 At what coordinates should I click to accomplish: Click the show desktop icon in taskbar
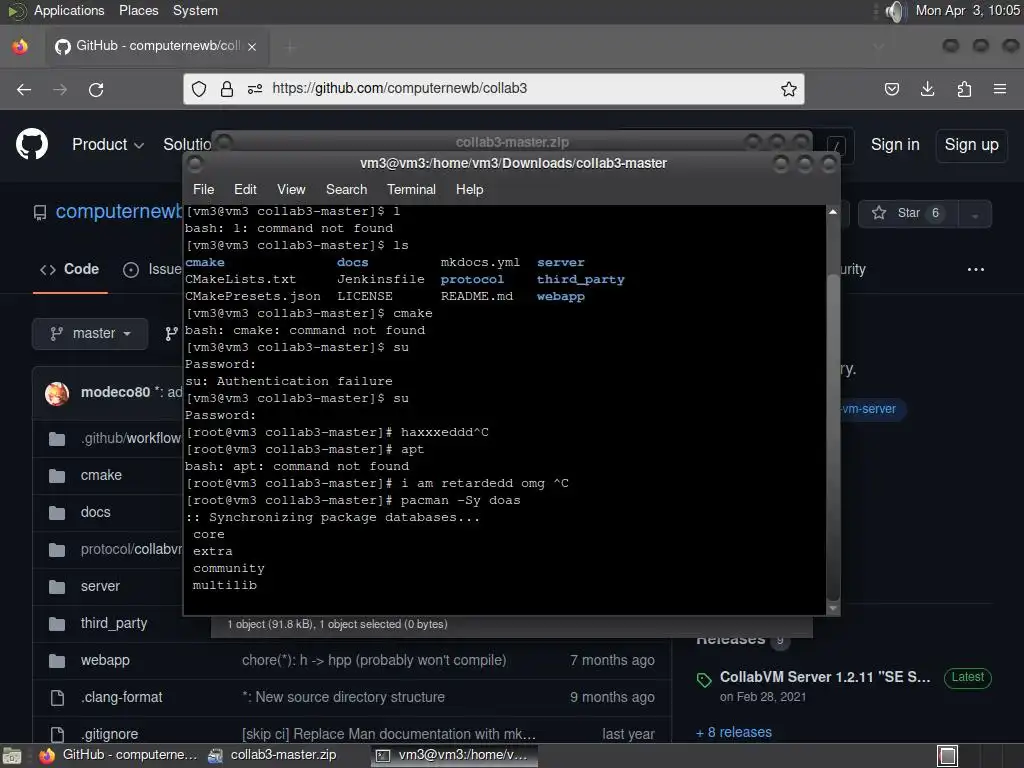pyautogui.click(x=12, y=756)
